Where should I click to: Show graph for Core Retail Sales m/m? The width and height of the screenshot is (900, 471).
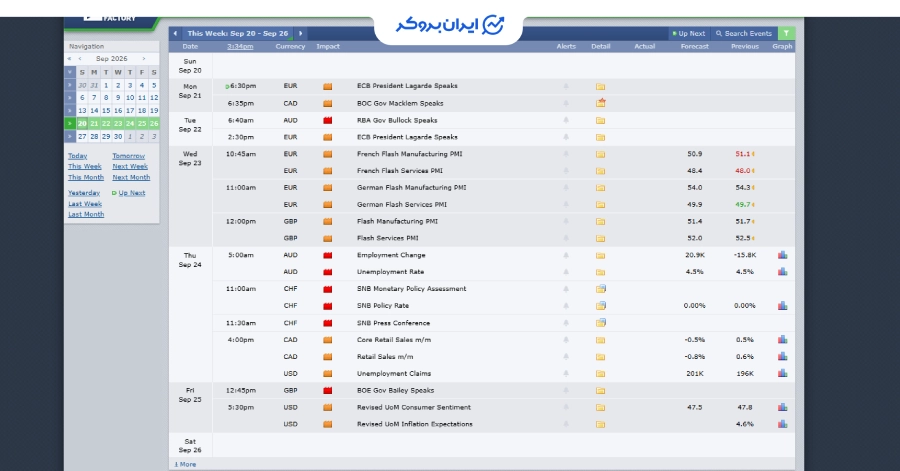(782, 340)
